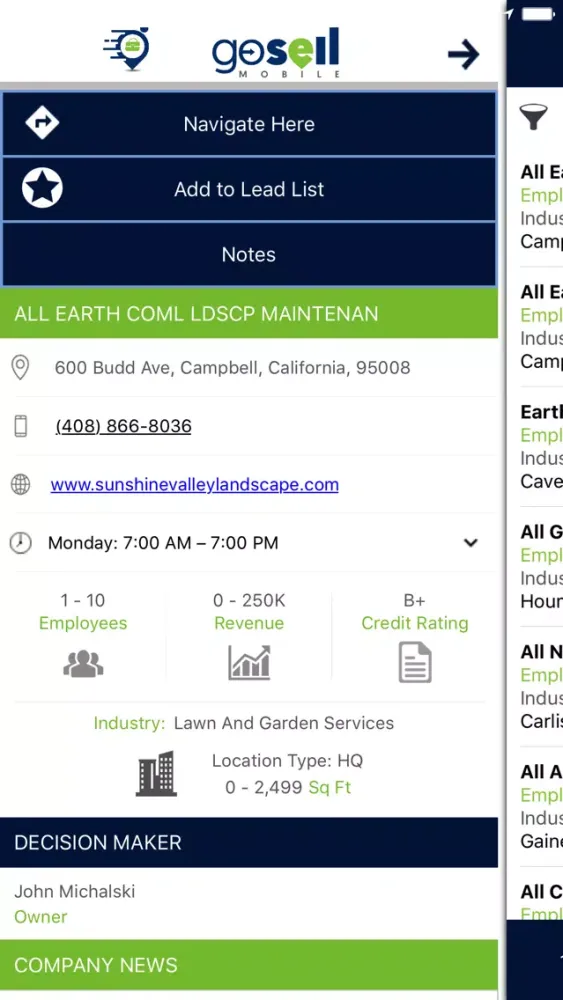The width and height of the screenshot is (563, 1000).
Task: Open the sunshinevalleylandscape.com link
Action: pos(194,485)
